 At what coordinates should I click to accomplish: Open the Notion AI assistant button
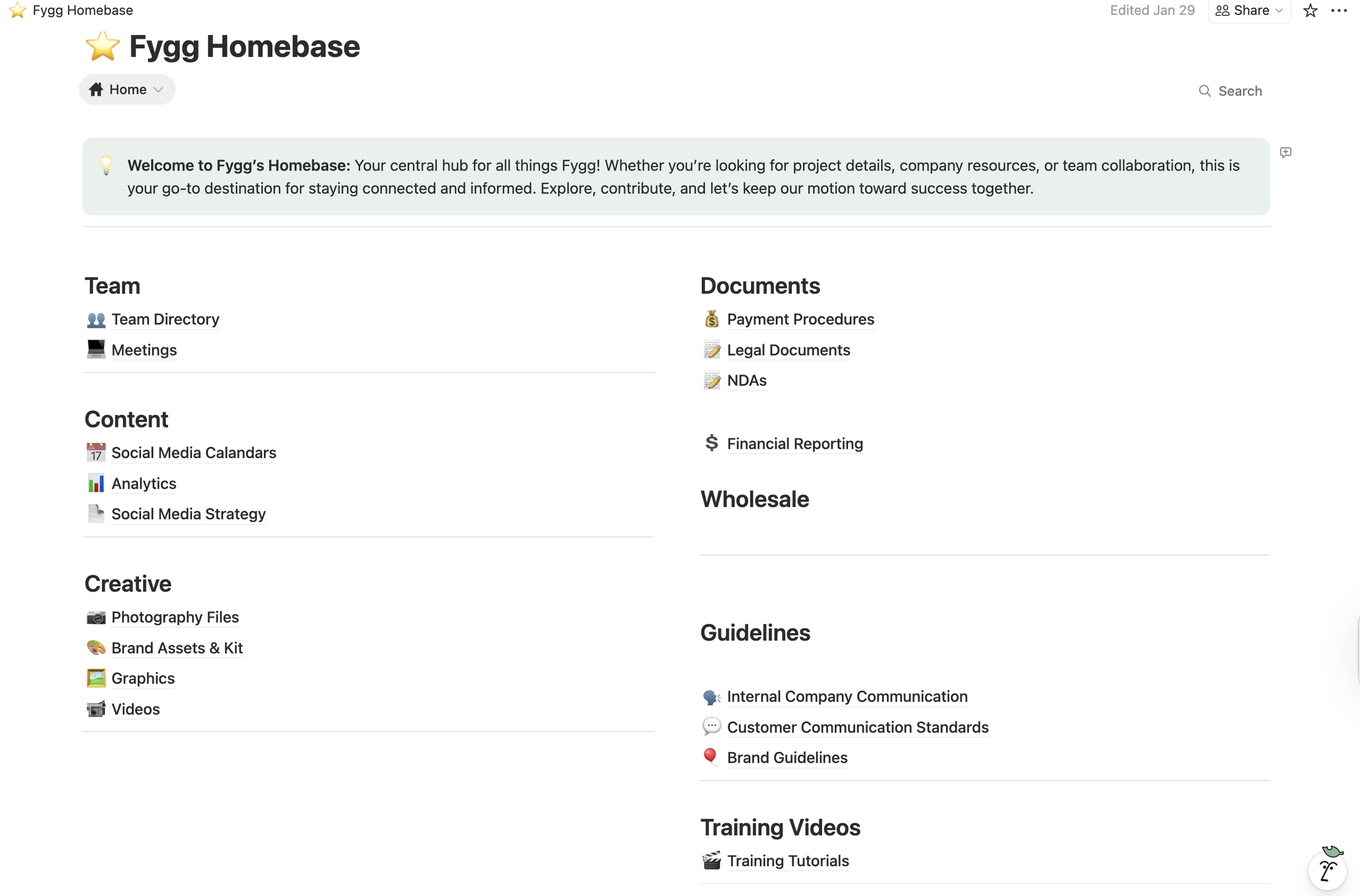point(1327,870)
